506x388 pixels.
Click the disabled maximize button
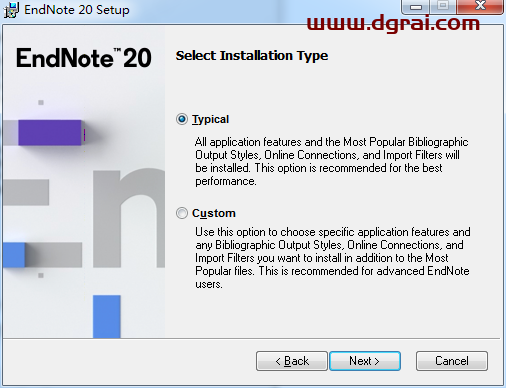pos(443,6)
